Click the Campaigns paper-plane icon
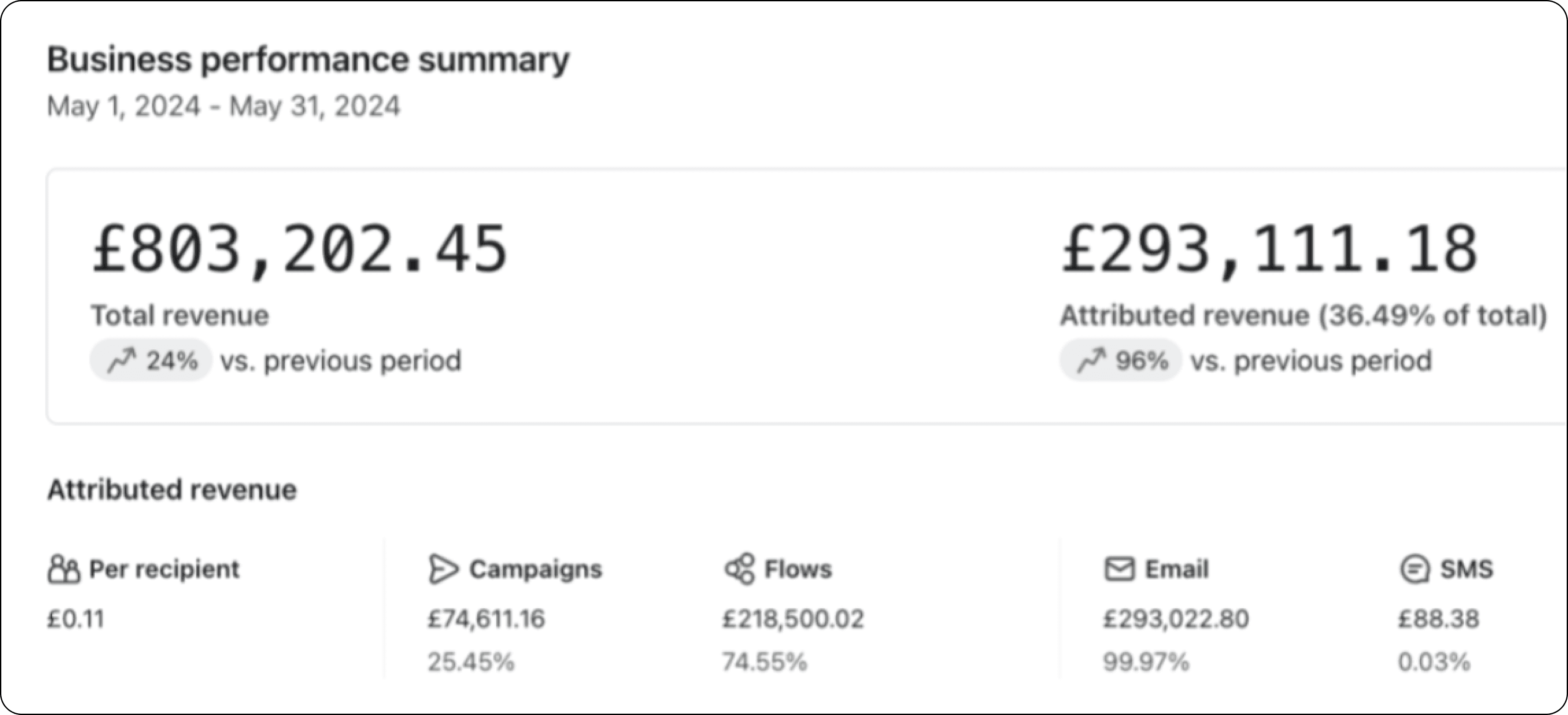The width and height of the screenshot is (1568, 715). 442,570
